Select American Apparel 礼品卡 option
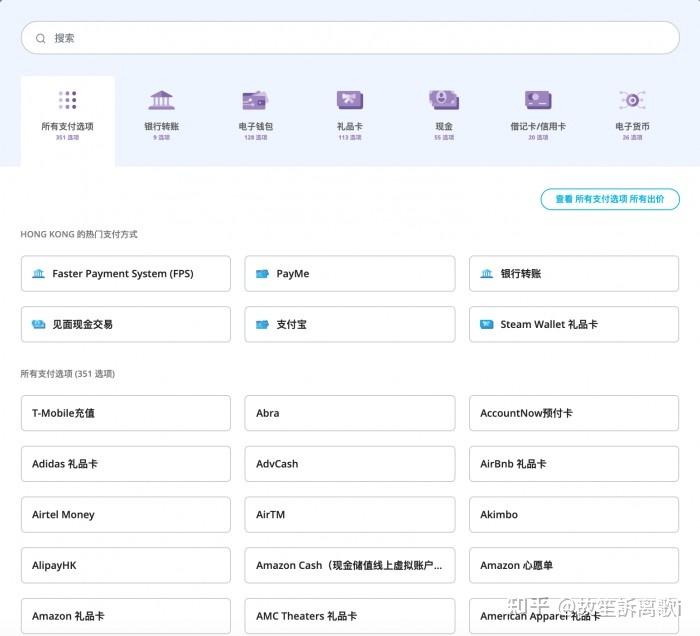Viewport: 700px width, 636px height. click(574, 616)
